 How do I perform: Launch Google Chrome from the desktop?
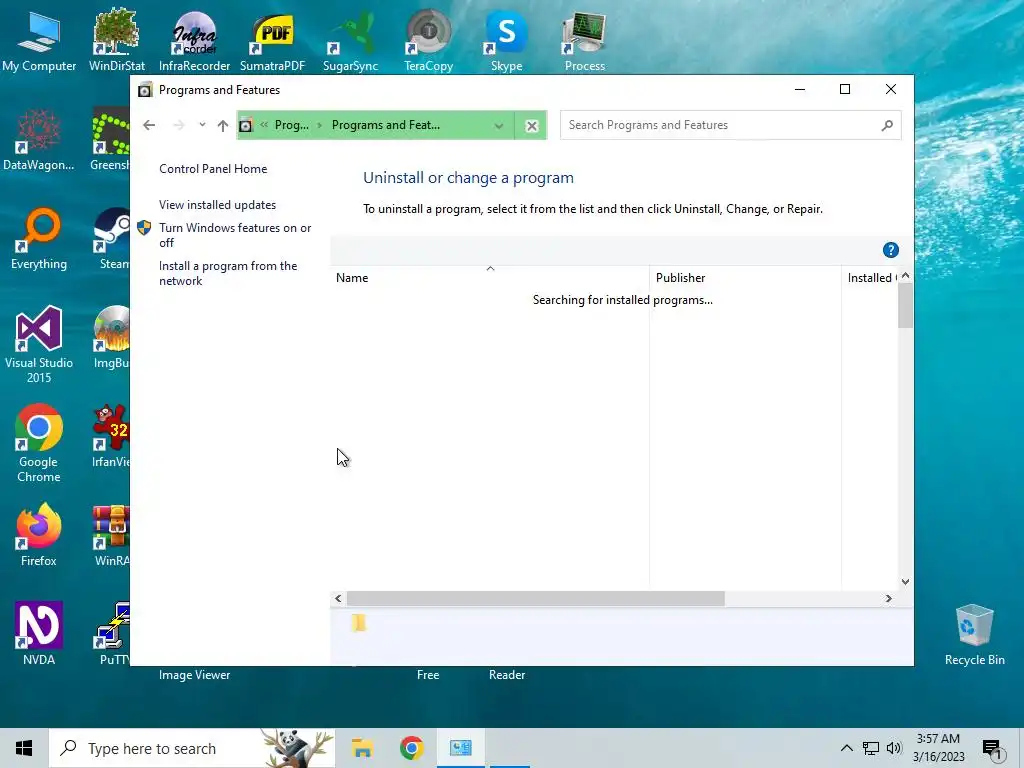(x=39, y=444)
